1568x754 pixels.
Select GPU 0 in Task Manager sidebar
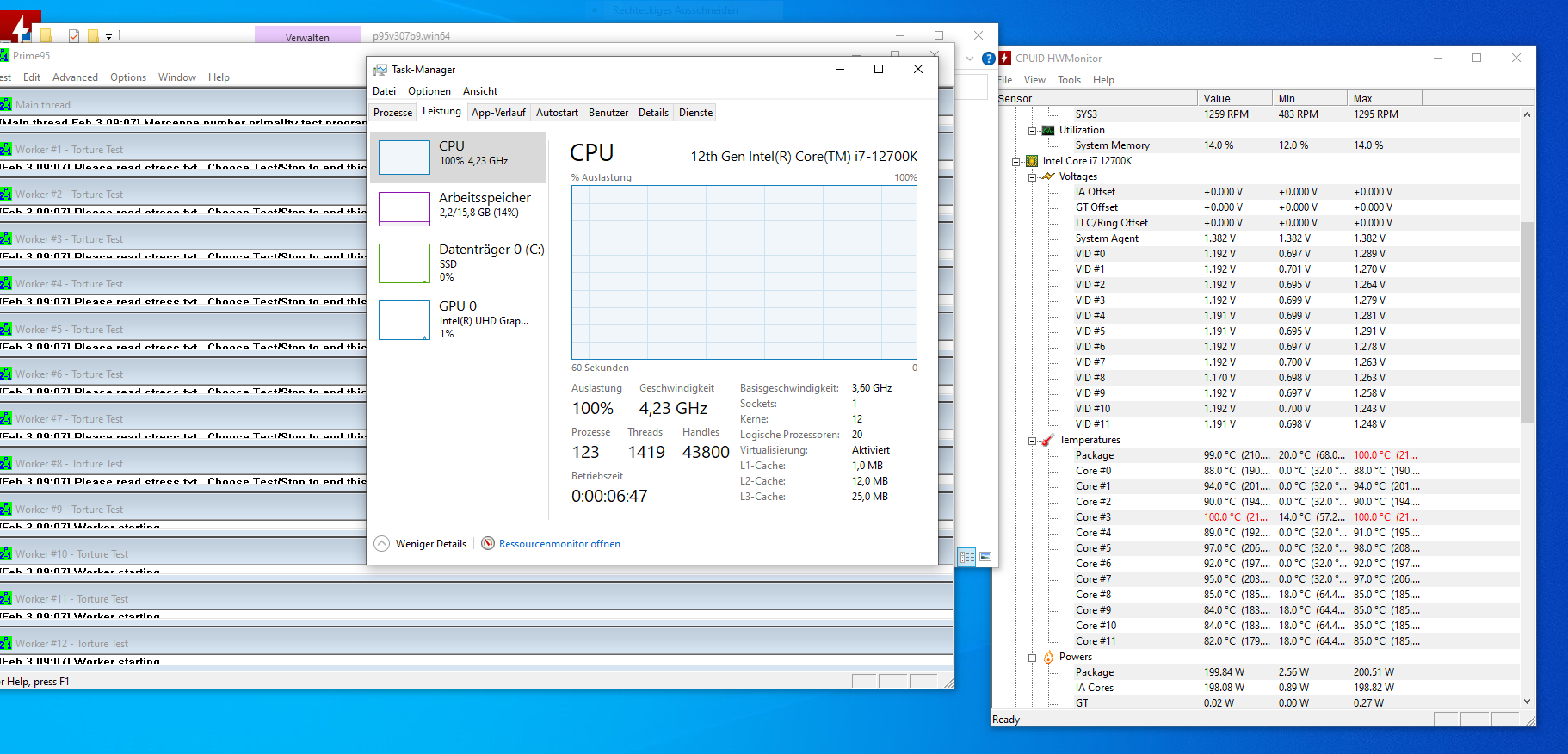(458, 319)
